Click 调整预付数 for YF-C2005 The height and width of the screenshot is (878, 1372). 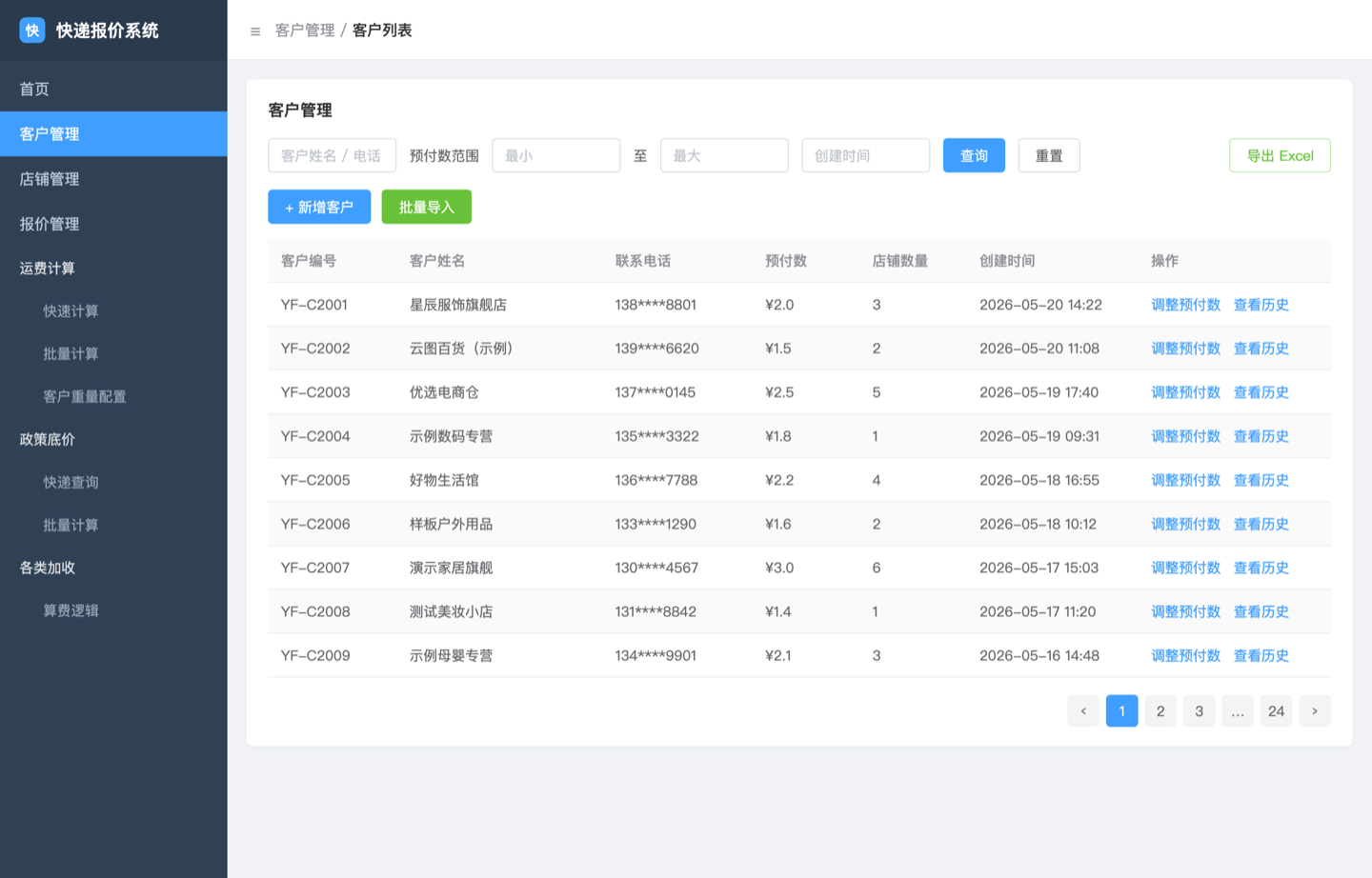click(1186, 480)
